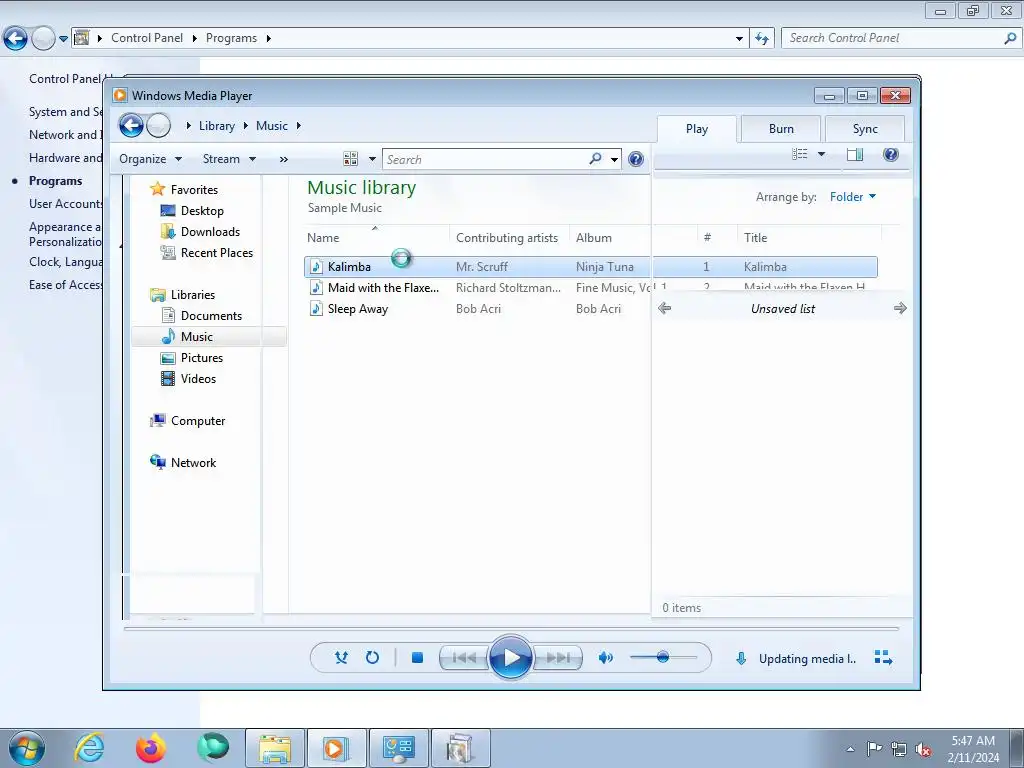The image size is (1024, 768).
Task: Select Libraries in the navigation tree
Action: coord(193,295)
